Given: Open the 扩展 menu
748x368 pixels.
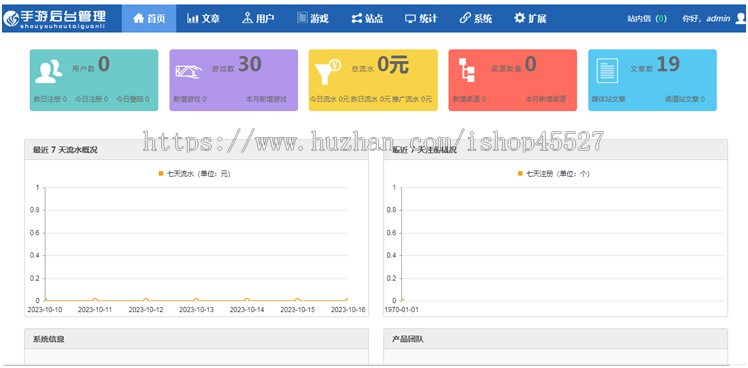Looking at the screenshot, I should click(530, 19).
